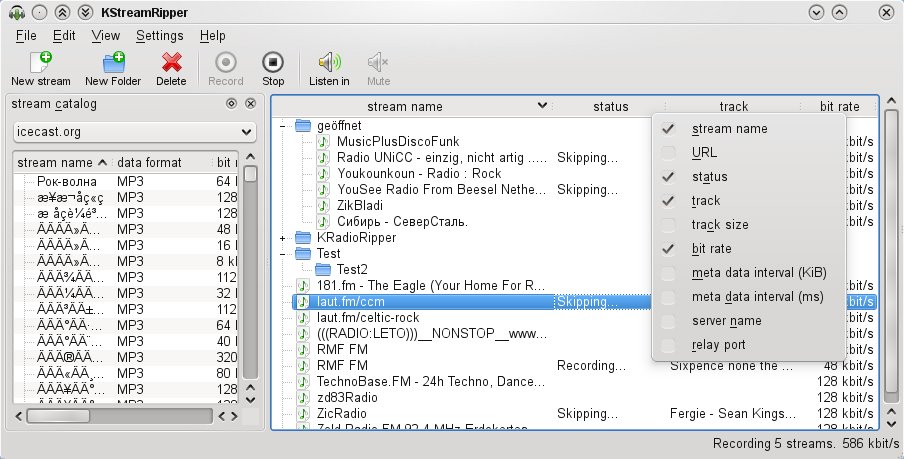
Task: Stop recording with the Stop button
Action: [273, 62]
